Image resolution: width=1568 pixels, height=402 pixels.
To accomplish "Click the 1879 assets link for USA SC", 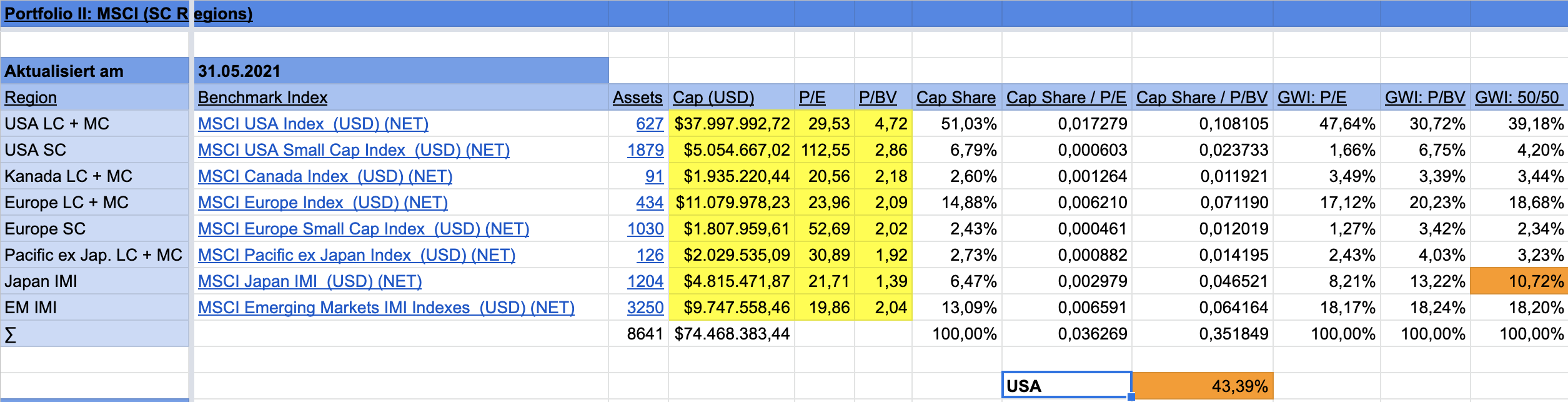I will pyautogui.click(x=645, y=150).
